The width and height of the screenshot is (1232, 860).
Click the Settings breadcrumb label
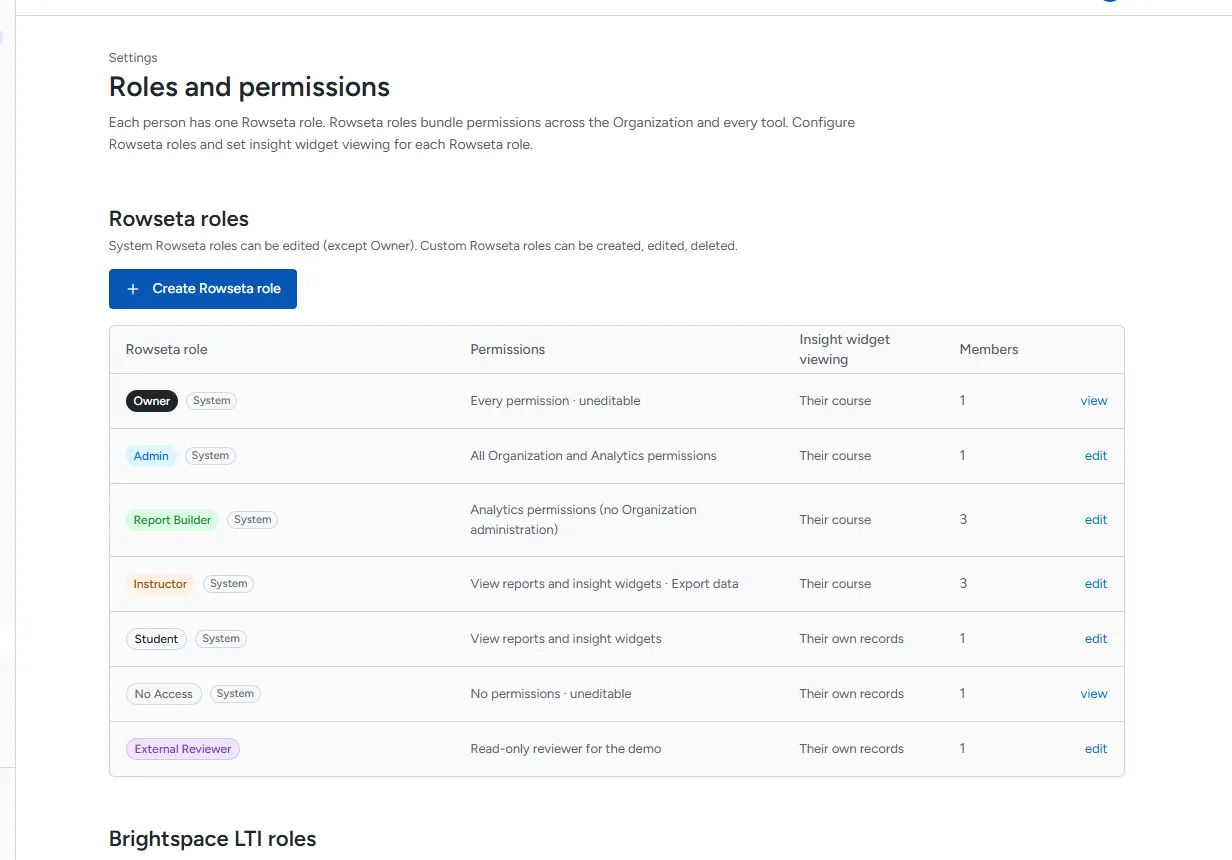pos(133,58)
